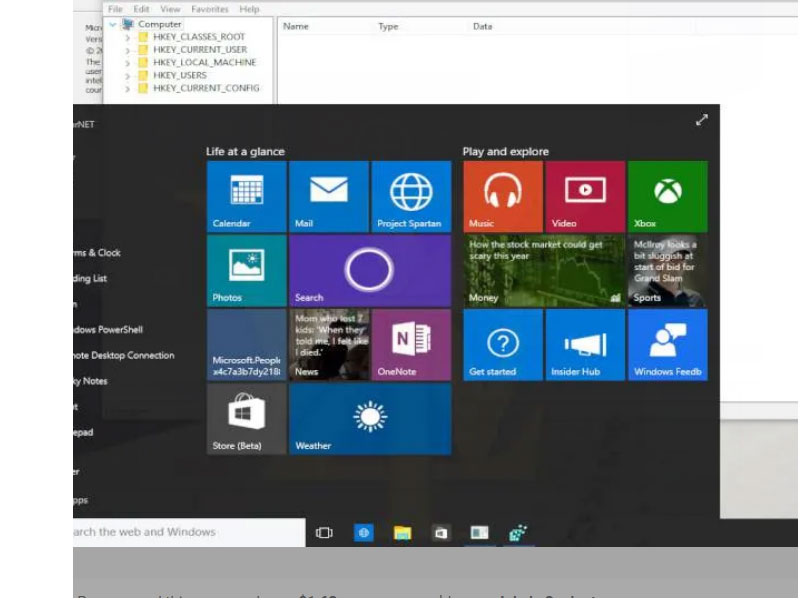
Task: Open the News live tile
Action: (329, 345)
